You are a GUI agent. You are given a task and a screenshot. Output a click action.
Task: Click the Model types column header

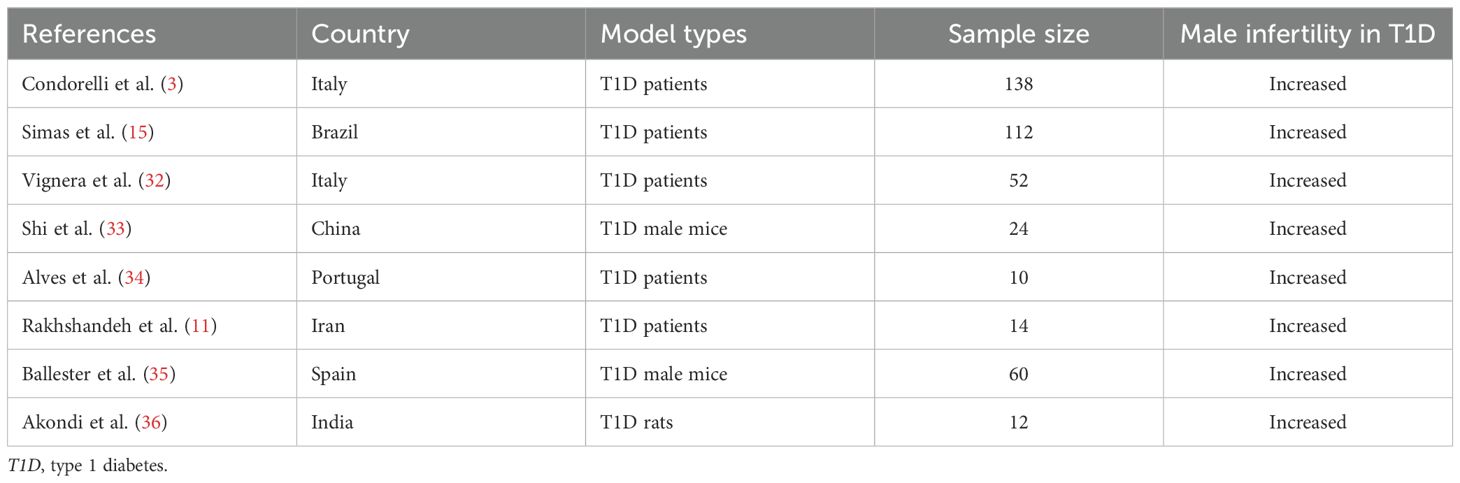[x=673, y=33]
